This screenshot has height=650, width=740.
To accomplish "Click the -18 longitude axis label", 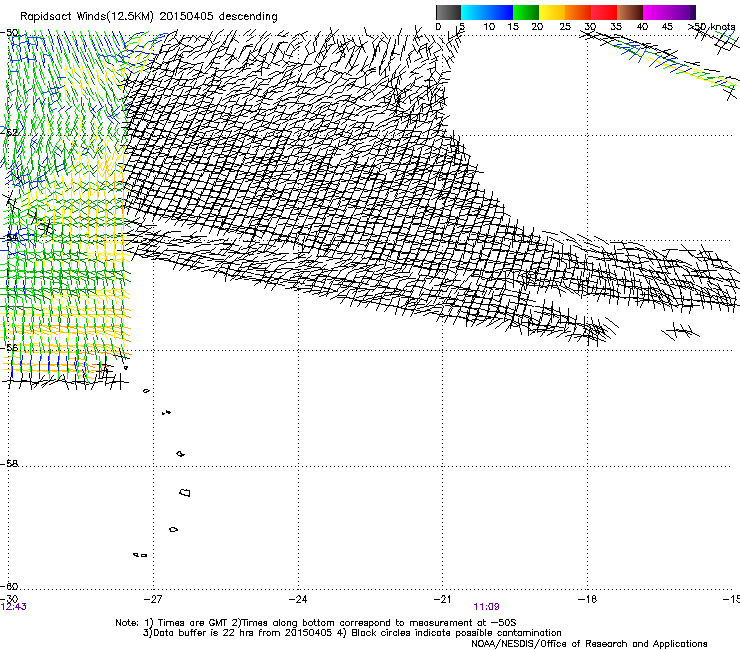I will (587, 599).
